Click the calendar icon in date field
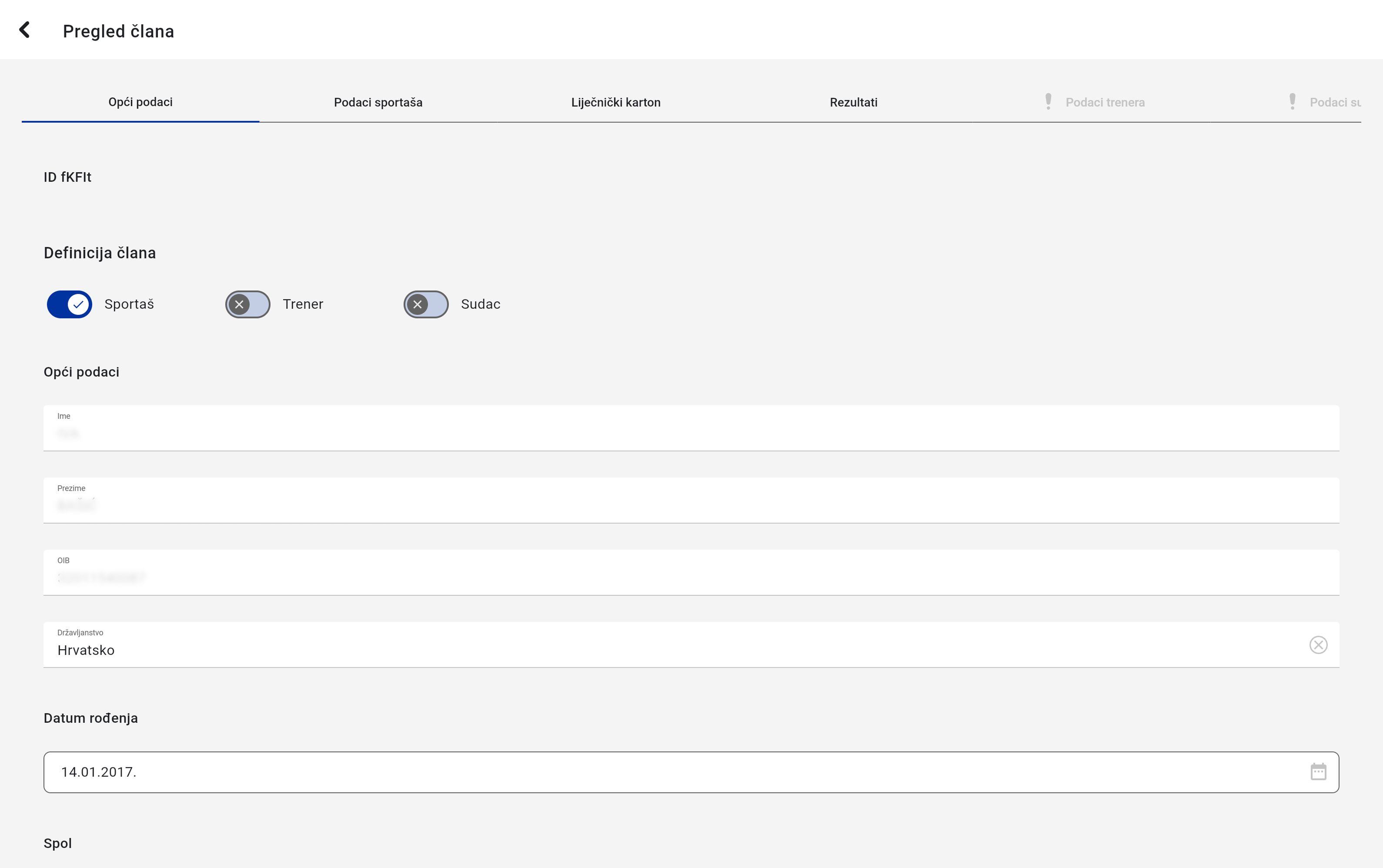This screenshot has width=1383, height=868. 1318,771
